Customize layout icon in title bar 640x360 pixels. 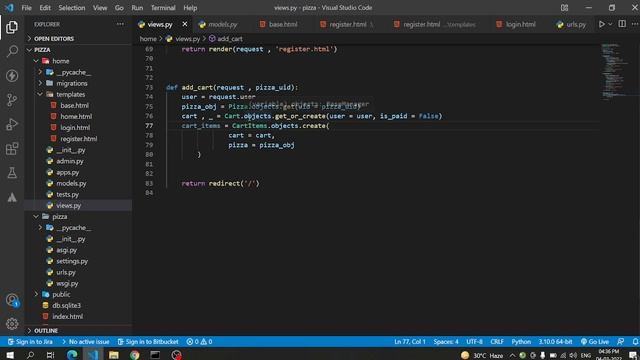[x=564, y=8]
